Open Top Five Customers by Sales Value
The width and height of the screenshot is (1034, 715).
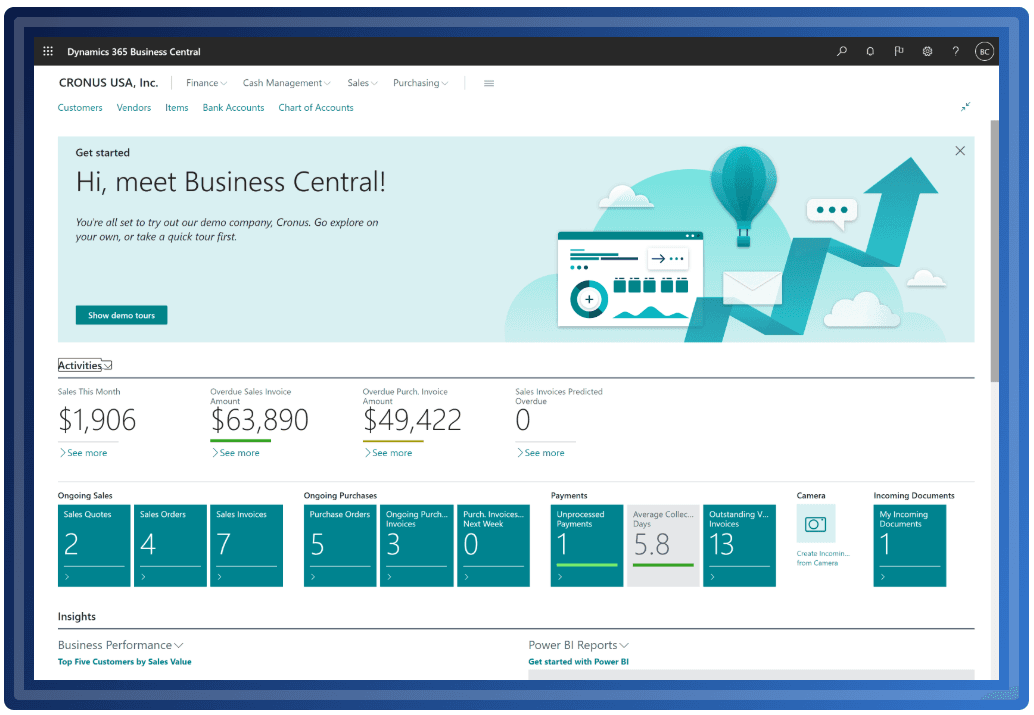point(125,662)
